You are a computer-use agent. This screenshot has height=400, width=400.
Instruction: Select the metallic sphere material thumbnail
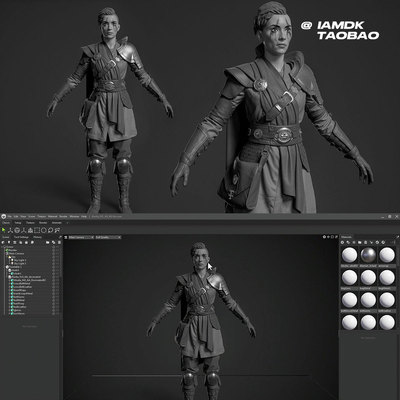tap(368, 254)
